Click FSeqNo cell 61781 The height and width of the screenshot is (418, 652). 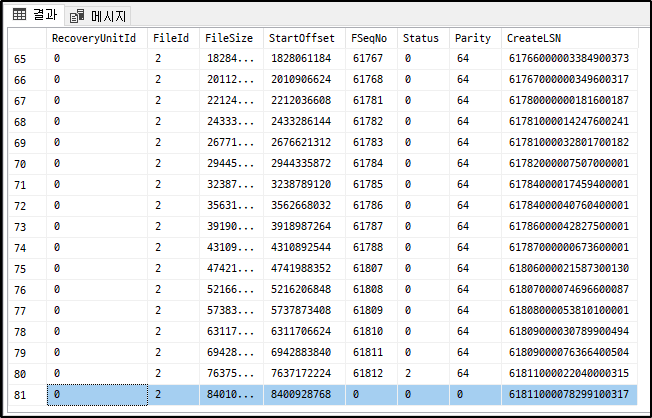(371, 101)
